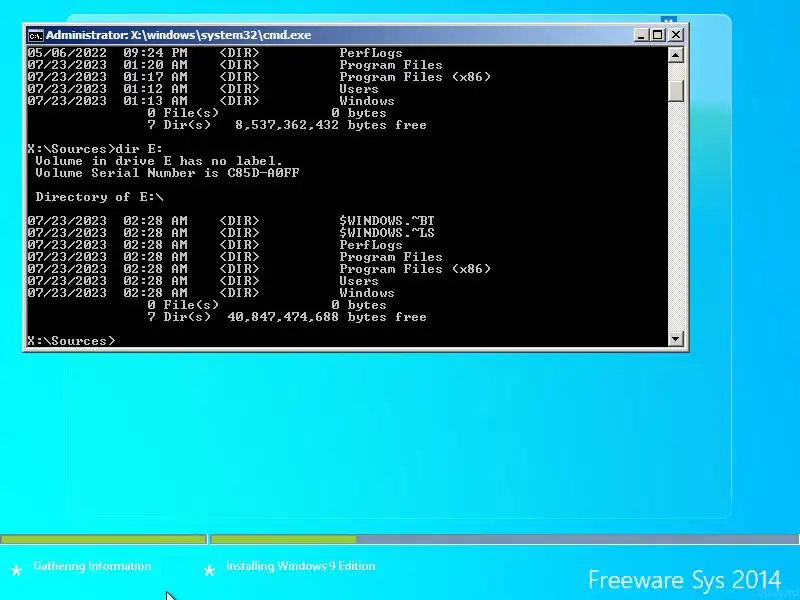Click '40,847,474,688 bytes free' text

pos(327,317)
